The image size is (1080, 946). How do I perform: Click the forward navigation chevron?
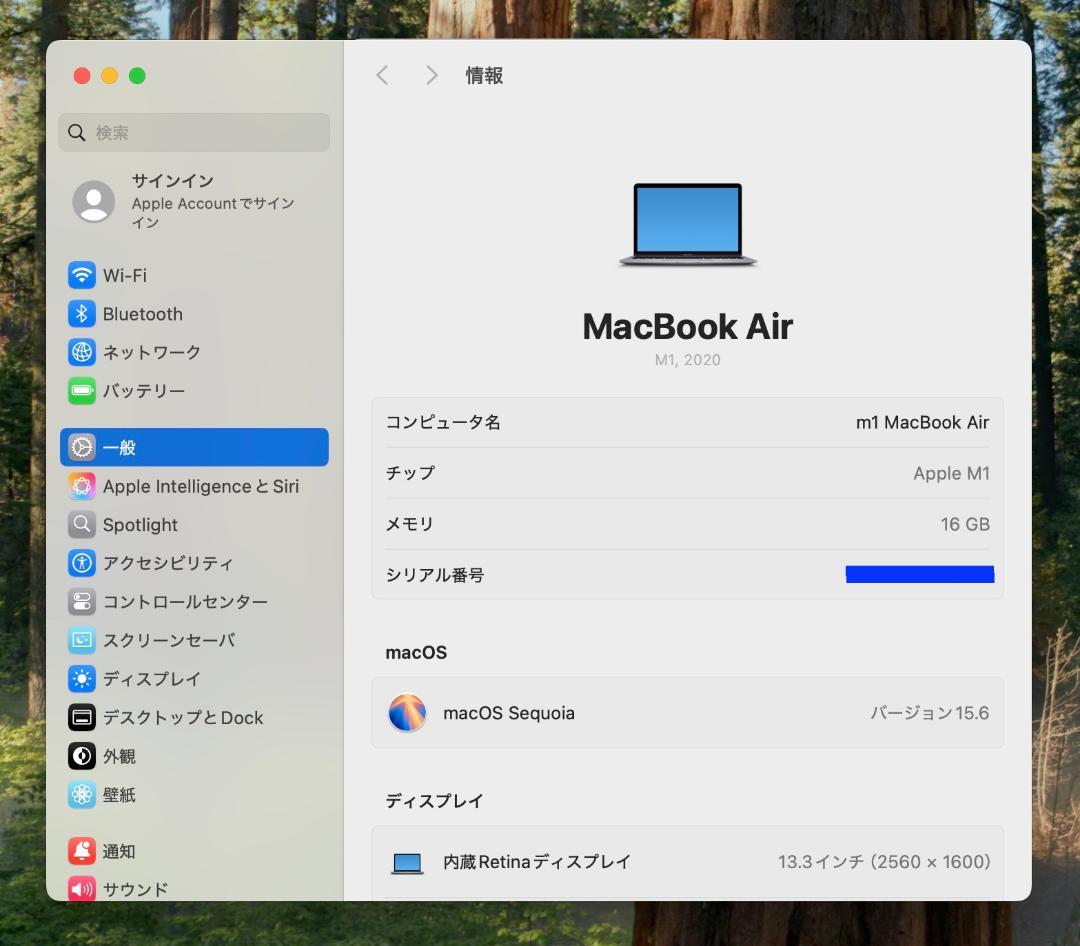[430, 74]
